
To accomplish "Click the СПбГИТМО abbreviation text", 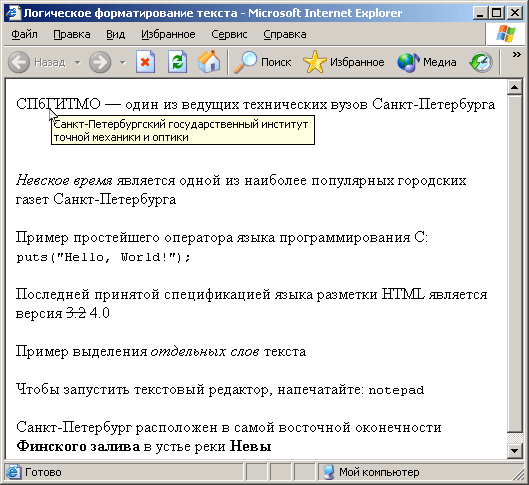I will [58, 104].
